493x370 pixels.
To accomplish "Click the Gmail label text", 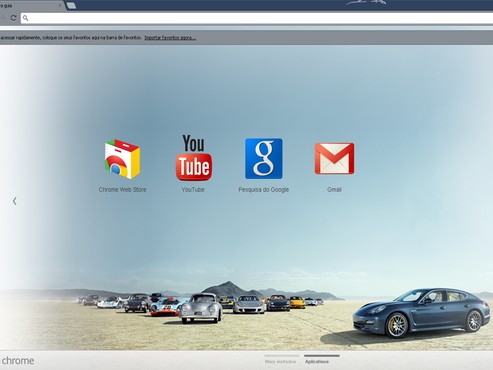I will point(334,189).
